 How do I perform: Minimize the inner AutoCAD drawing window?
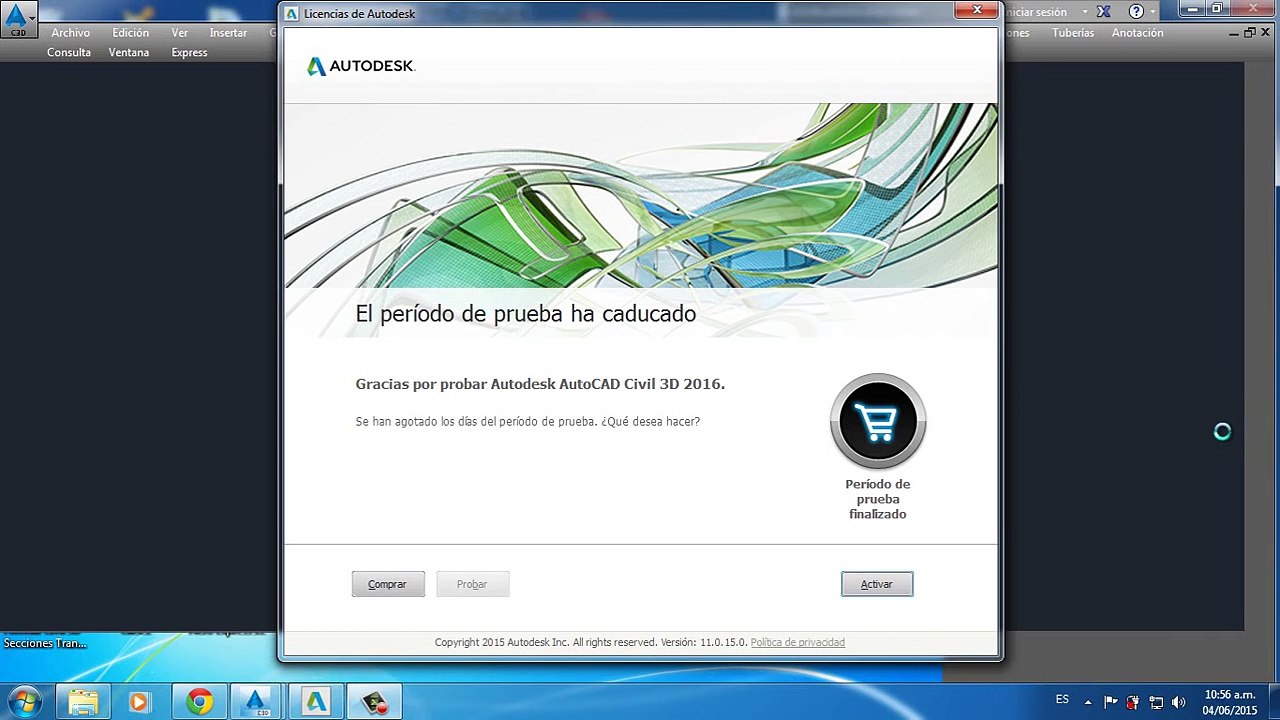point(1234,33)
